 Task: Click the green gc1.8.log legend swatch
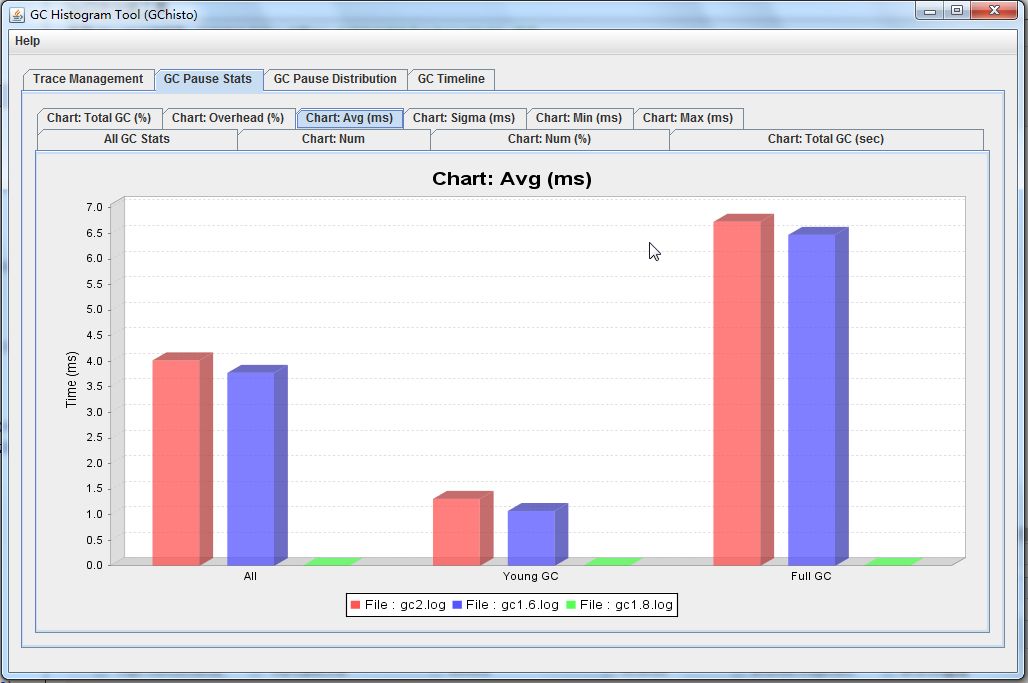(x=570, y=605)
